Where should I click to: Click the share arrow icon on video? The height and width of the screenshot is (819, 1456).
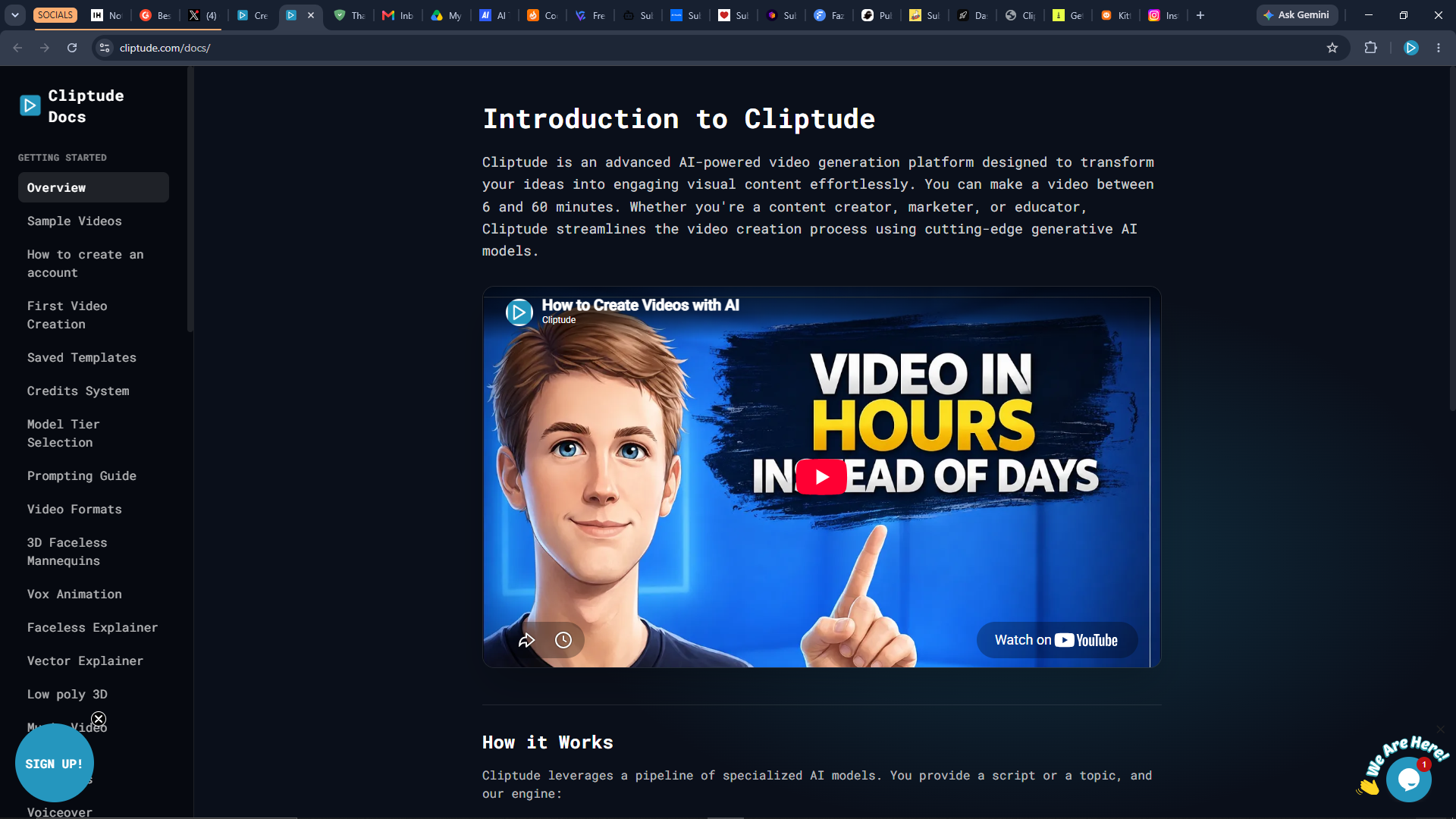pos(526,640)
